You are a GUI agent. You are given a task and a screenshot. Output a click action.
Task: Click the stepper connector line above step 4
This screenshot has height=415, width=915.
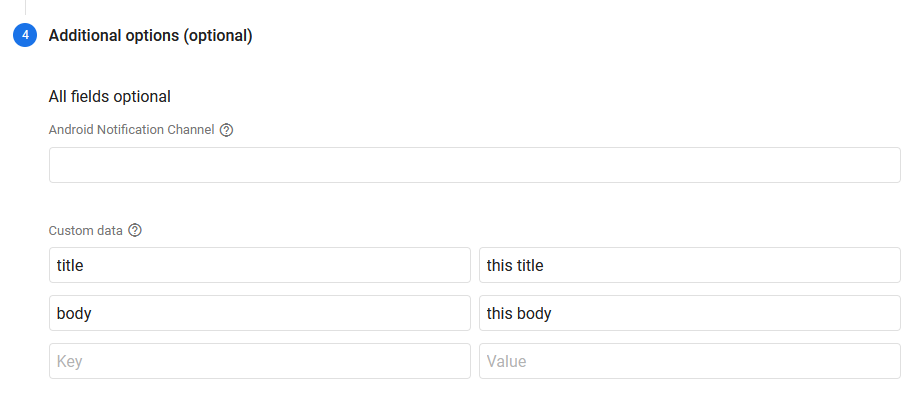(25, 7)
